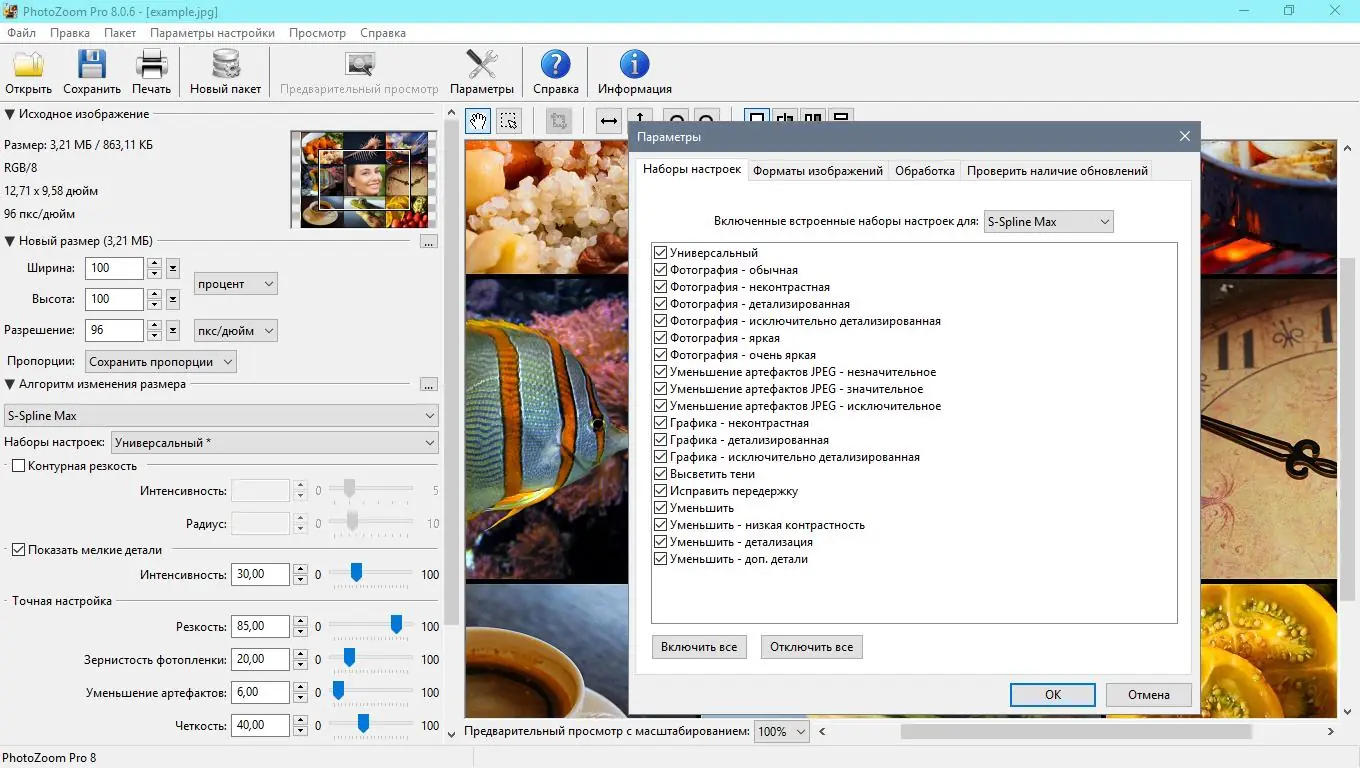Uncheck Показать мелкие детали checkbox

[x=18, y=550]
